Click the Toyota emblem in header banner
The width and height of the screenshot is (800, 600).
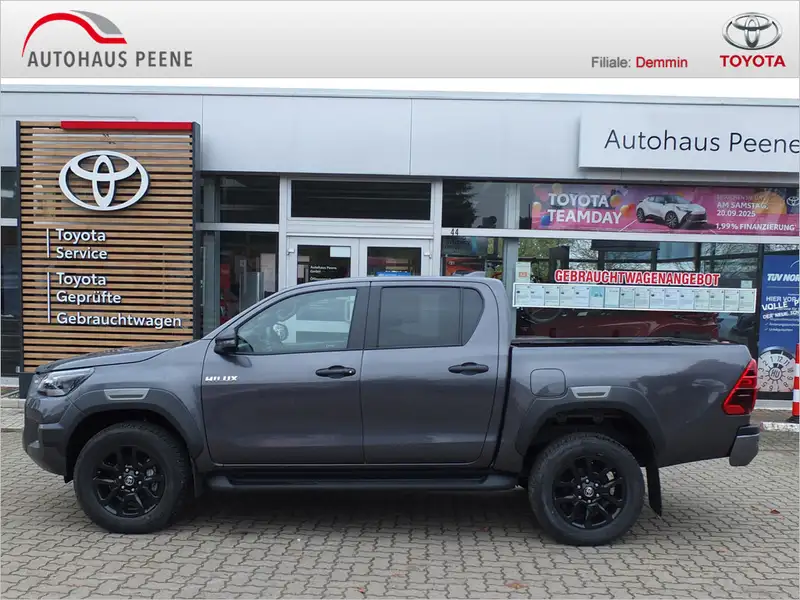click(x=752, y=31)
